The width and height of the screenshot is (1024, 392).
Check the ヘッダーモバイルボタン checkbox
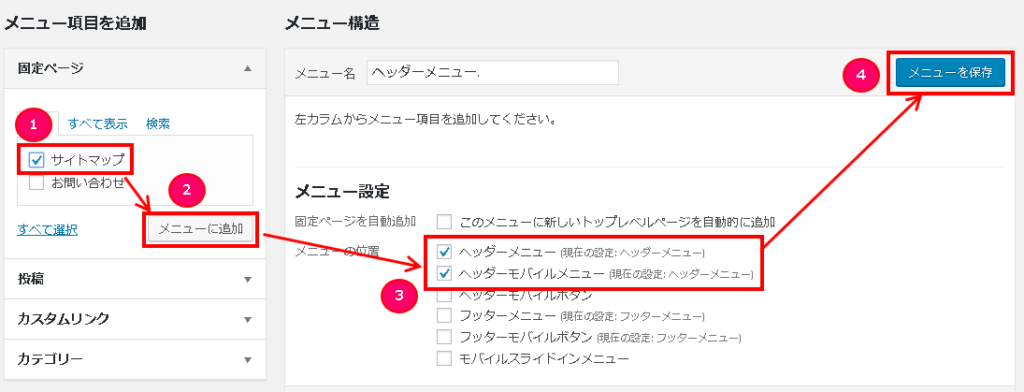coord(444,295)
